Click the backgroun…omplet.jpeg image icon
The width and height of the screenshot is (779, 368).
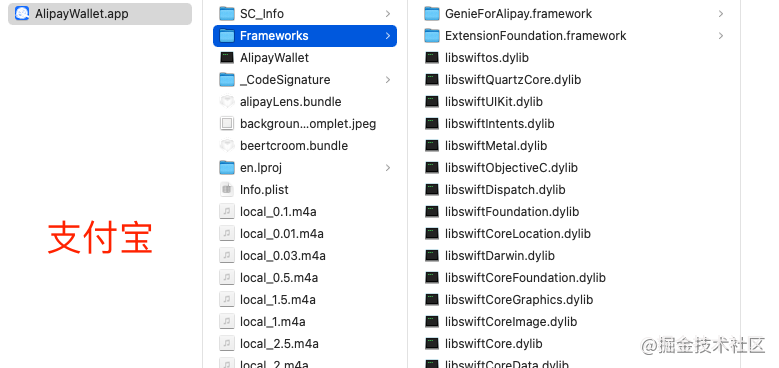click(227, 124)
